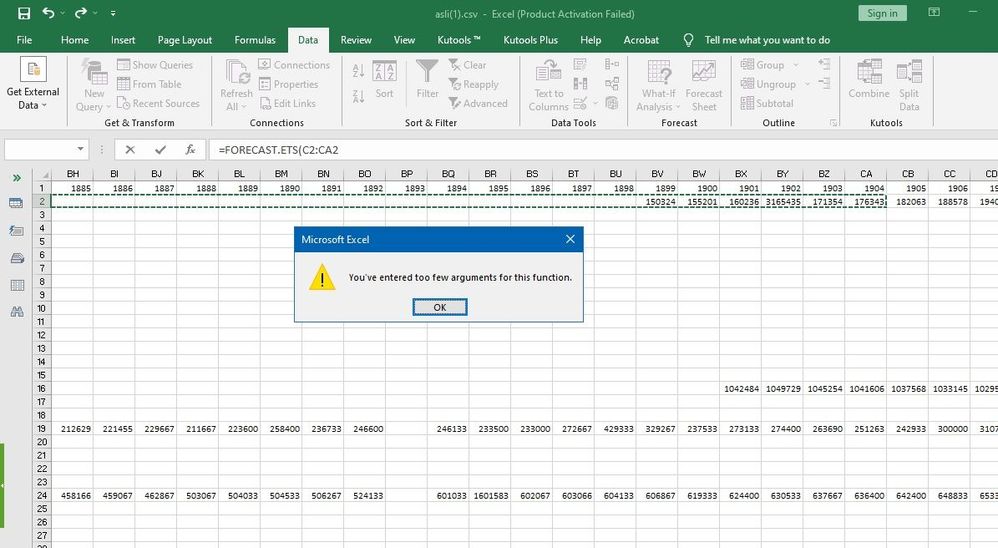Click Kutools Combine button
The image size is (998, 548).
coord(869,80)
